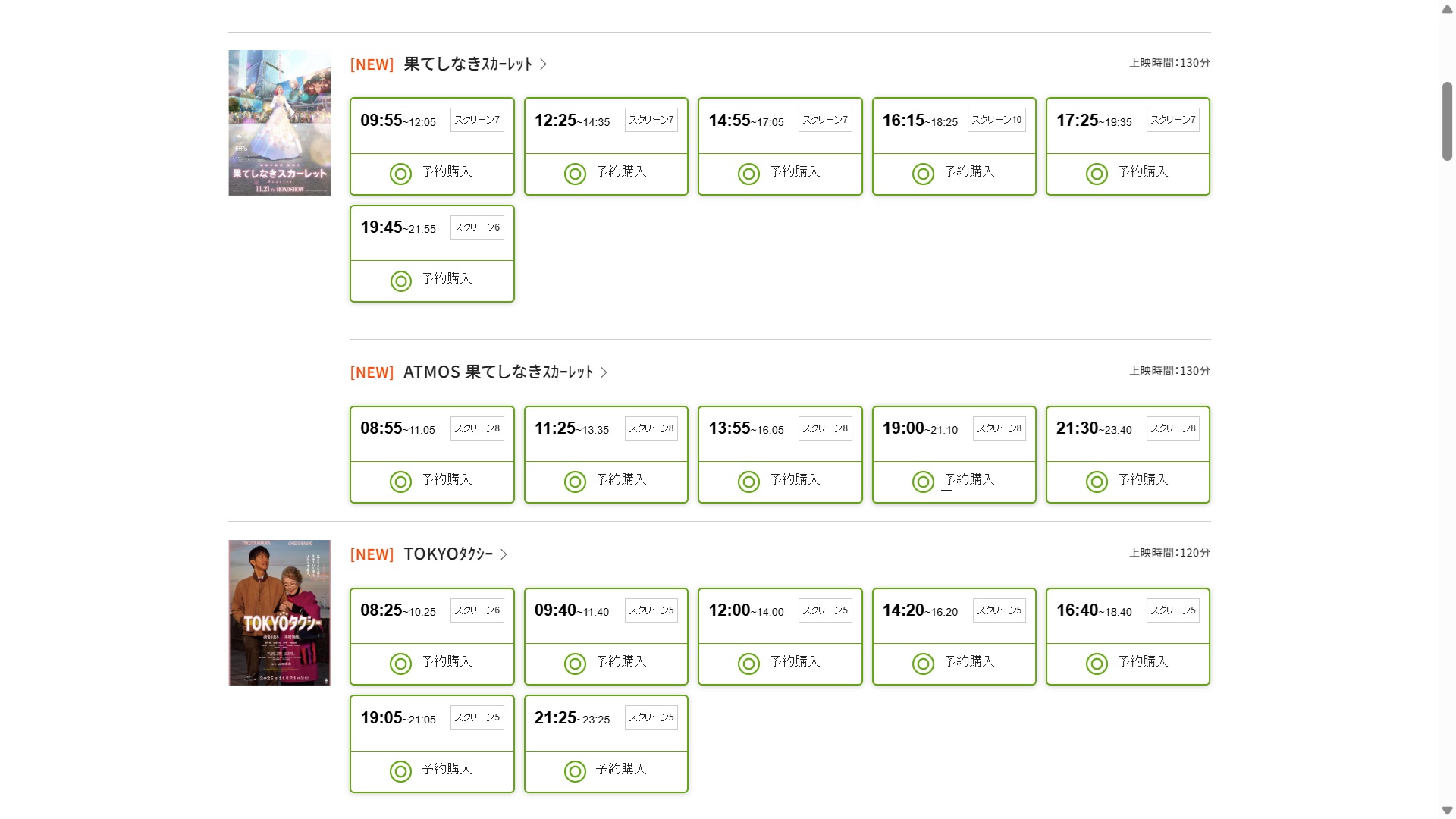Click availability circle icon for TOKYOタクシー 12:00 showing
The width and height of the screenshot is (1456, 819).
click(748, 664)
